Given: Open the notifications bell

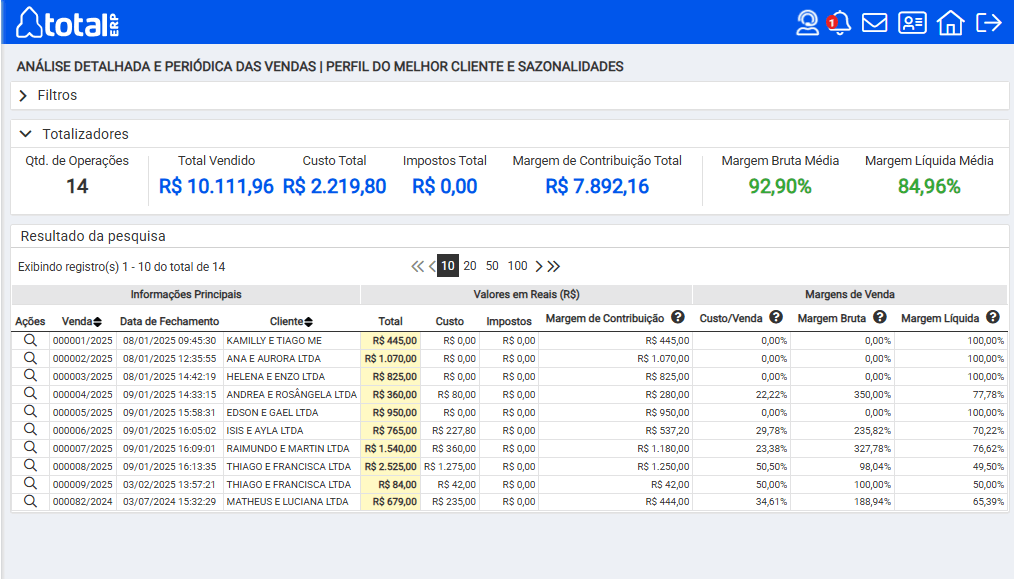Looking at the screenshot, I should (840, 22).
